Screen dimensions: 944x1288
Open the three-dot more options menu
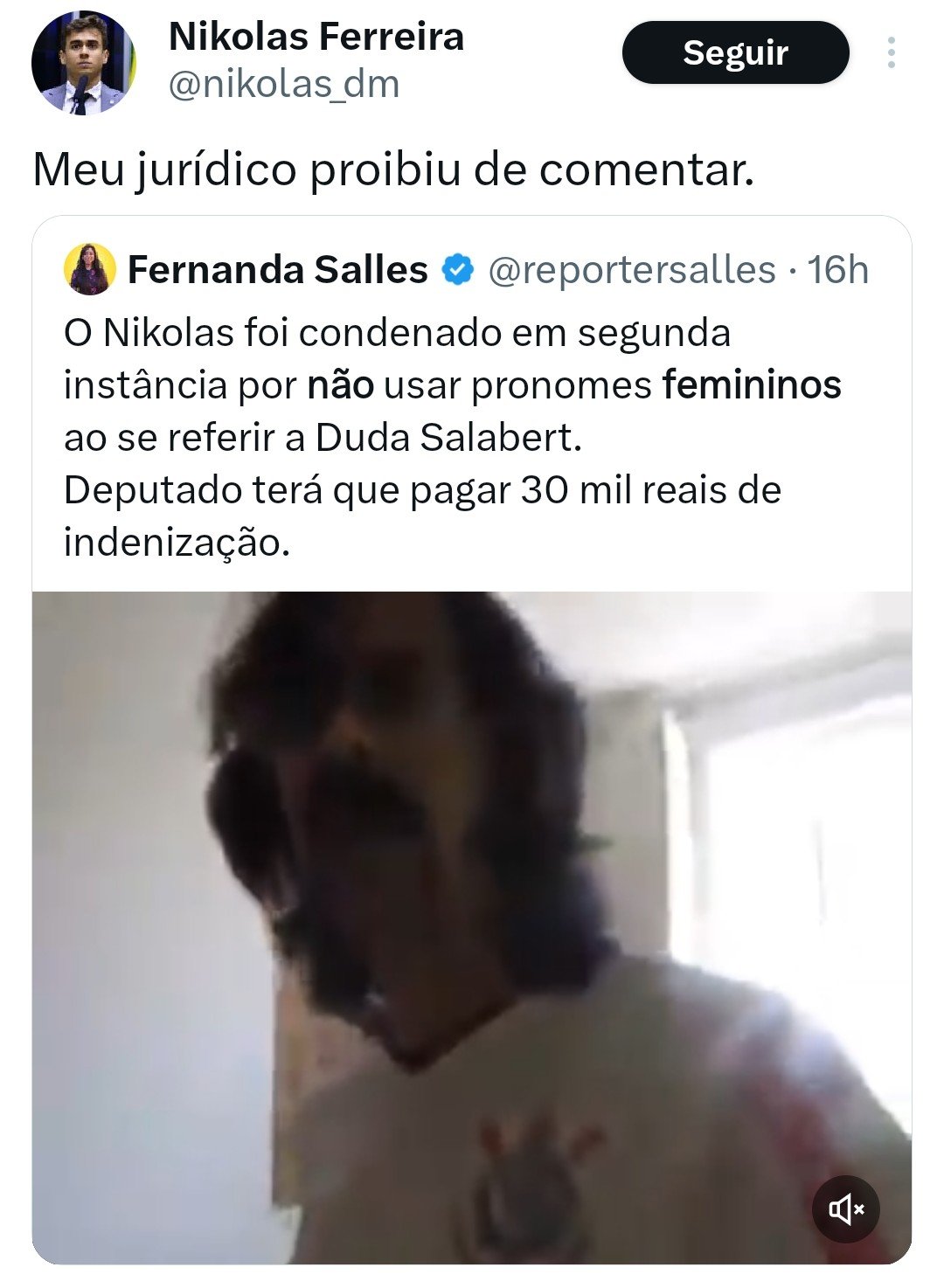(891, 52)
